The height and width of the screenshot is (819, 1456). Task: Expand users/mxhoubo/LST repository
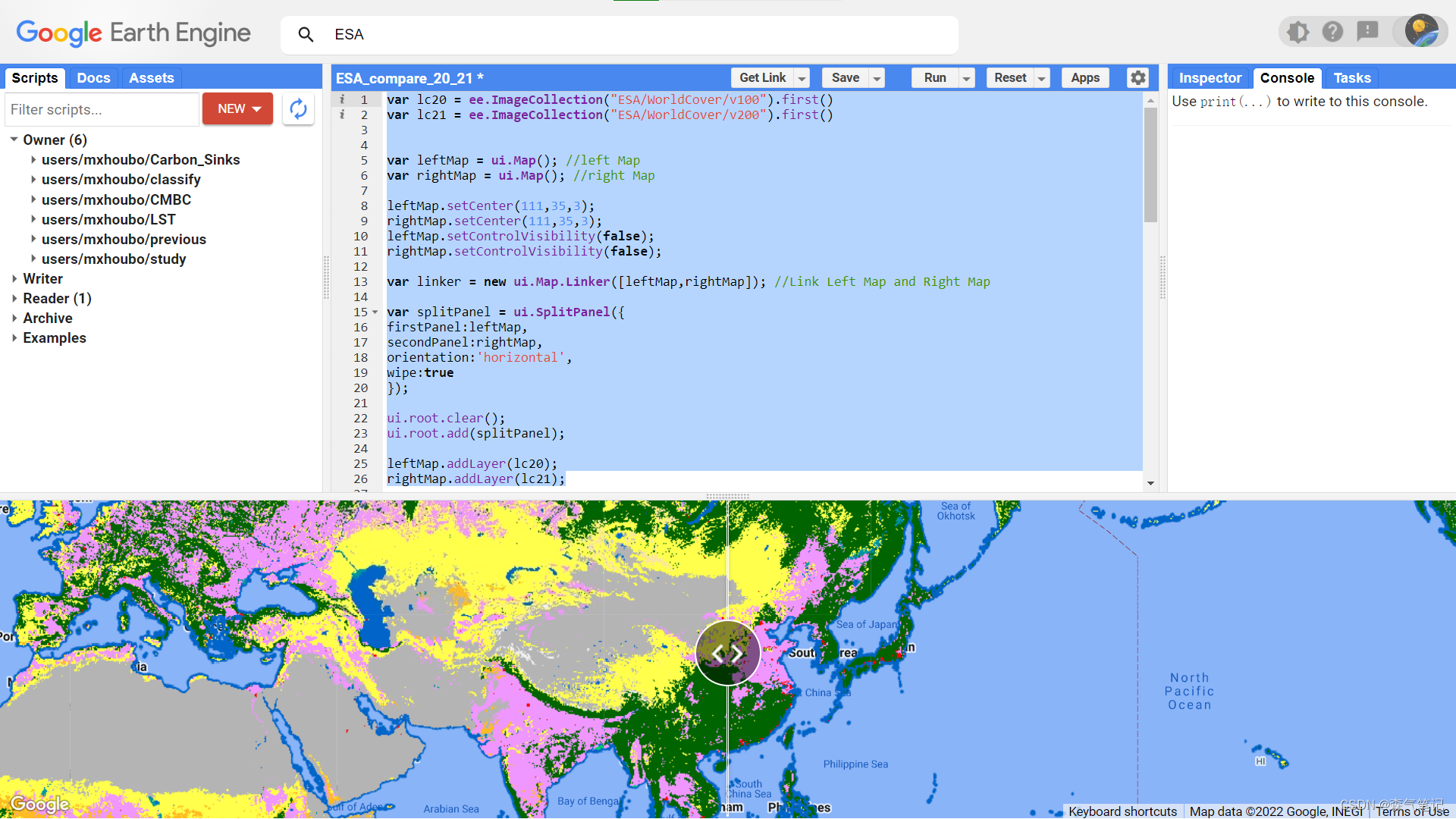[33, 219]
